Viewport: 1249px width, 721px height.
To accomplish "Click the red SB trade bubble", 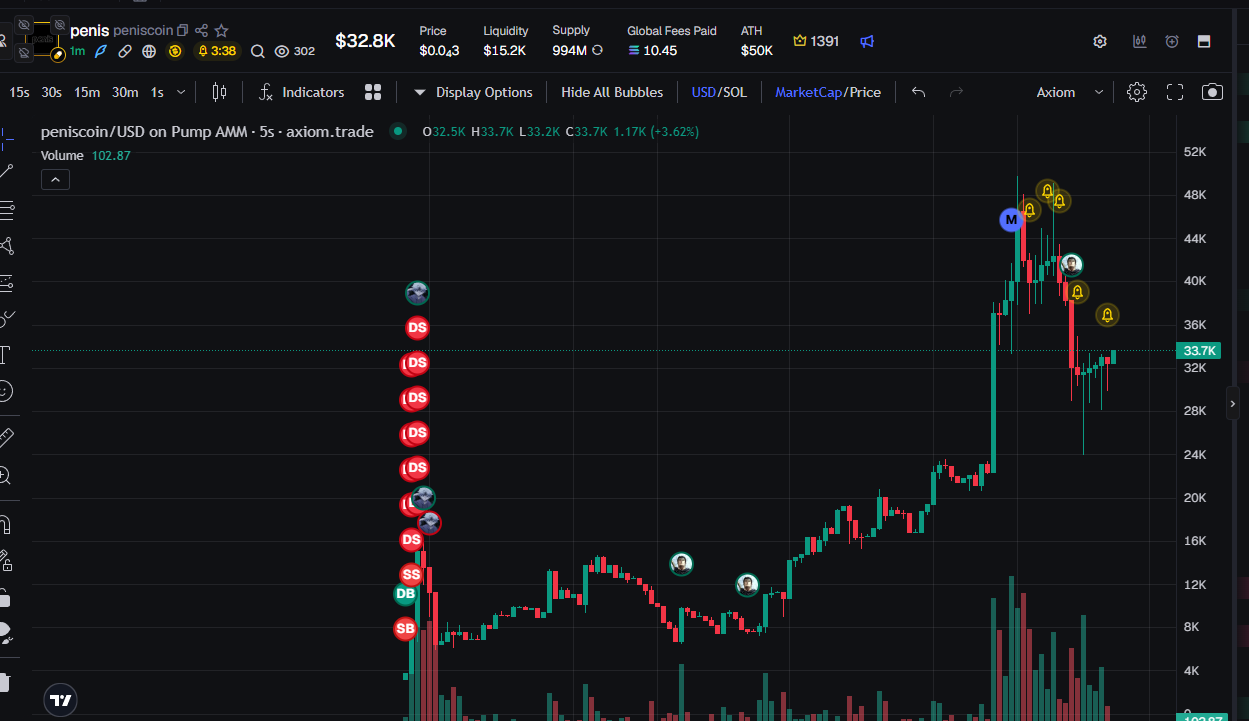I will [405, 629].
